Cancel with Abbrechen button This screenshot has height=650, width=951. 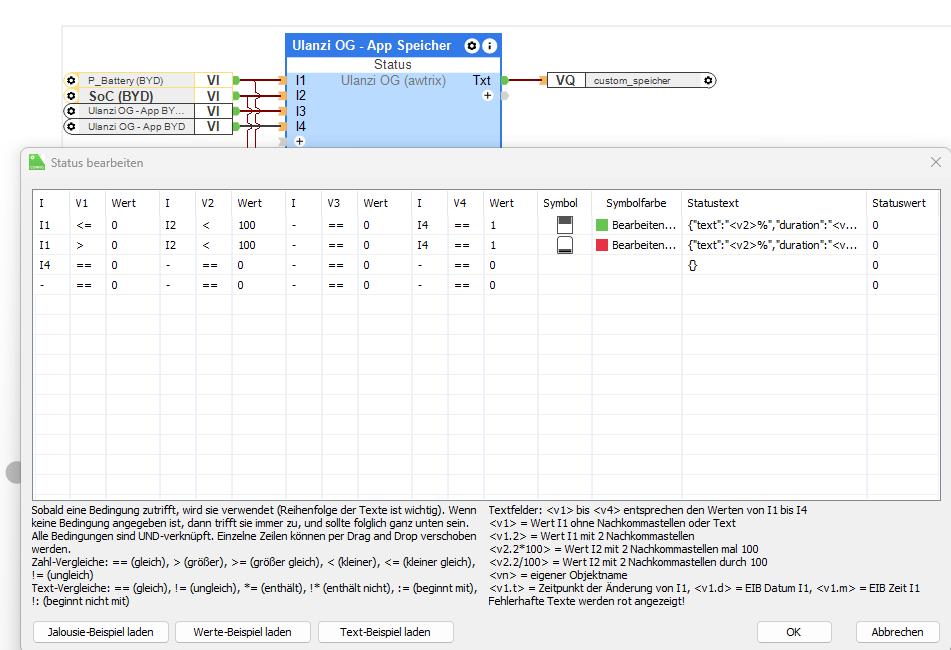[897, 632]
